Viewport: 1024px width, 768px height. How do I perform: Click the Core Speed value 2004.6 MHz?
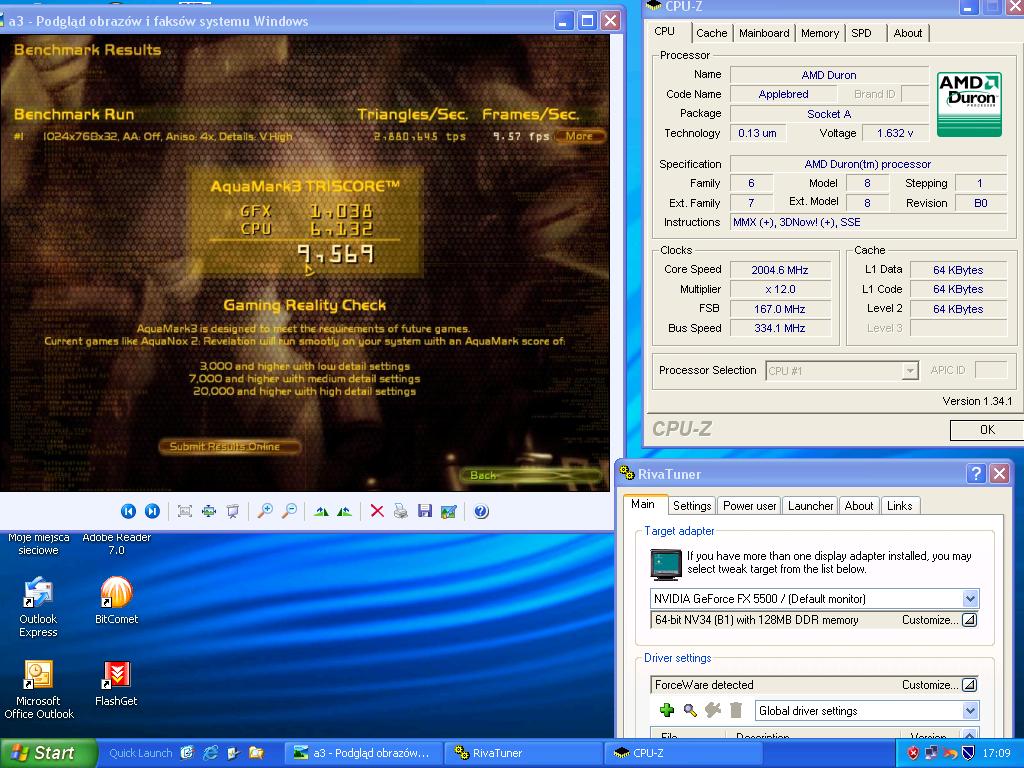(x=780, y=270)
